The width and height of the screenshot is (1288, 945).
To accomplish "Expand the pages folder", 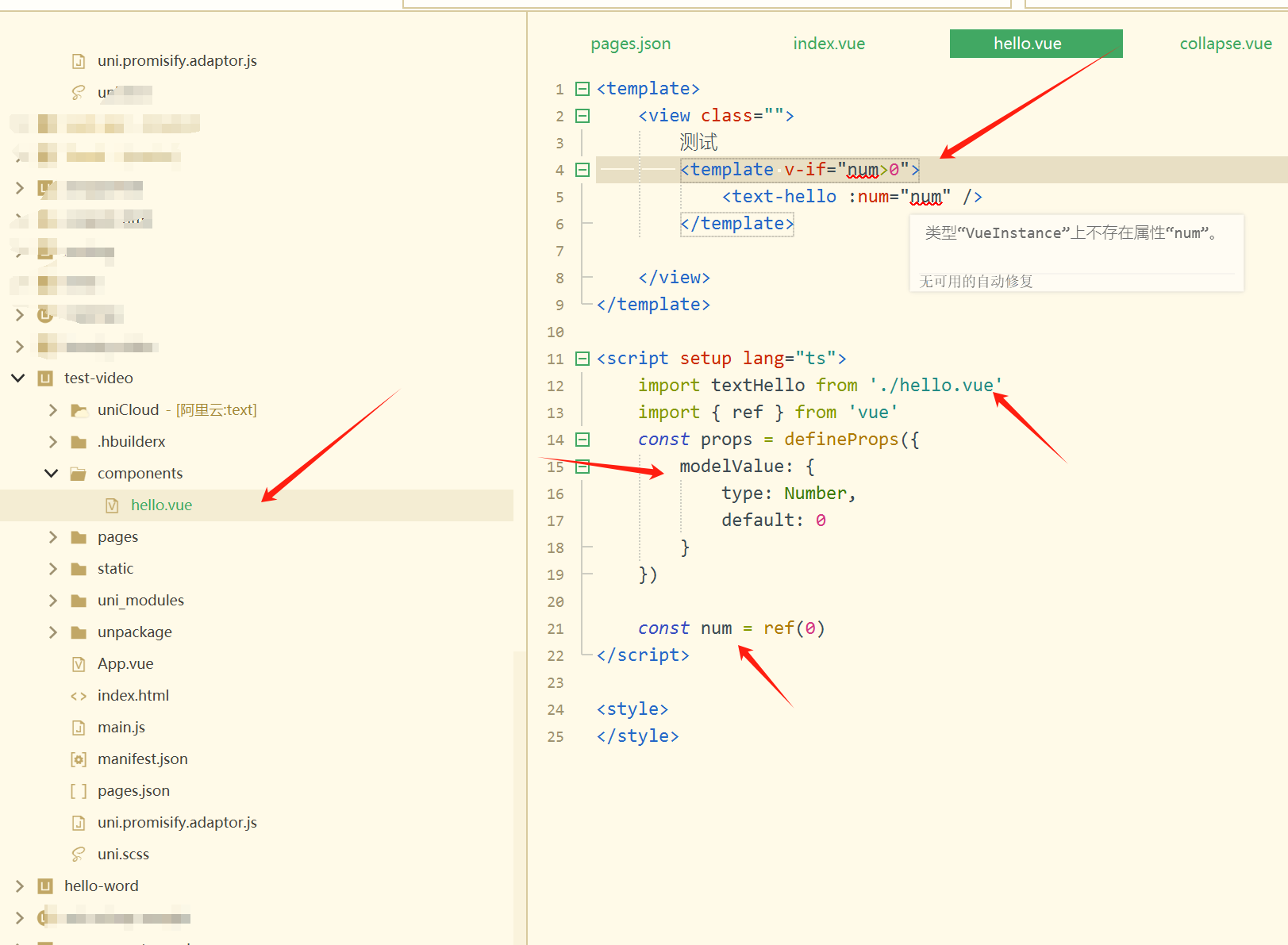I will [52, 536].
